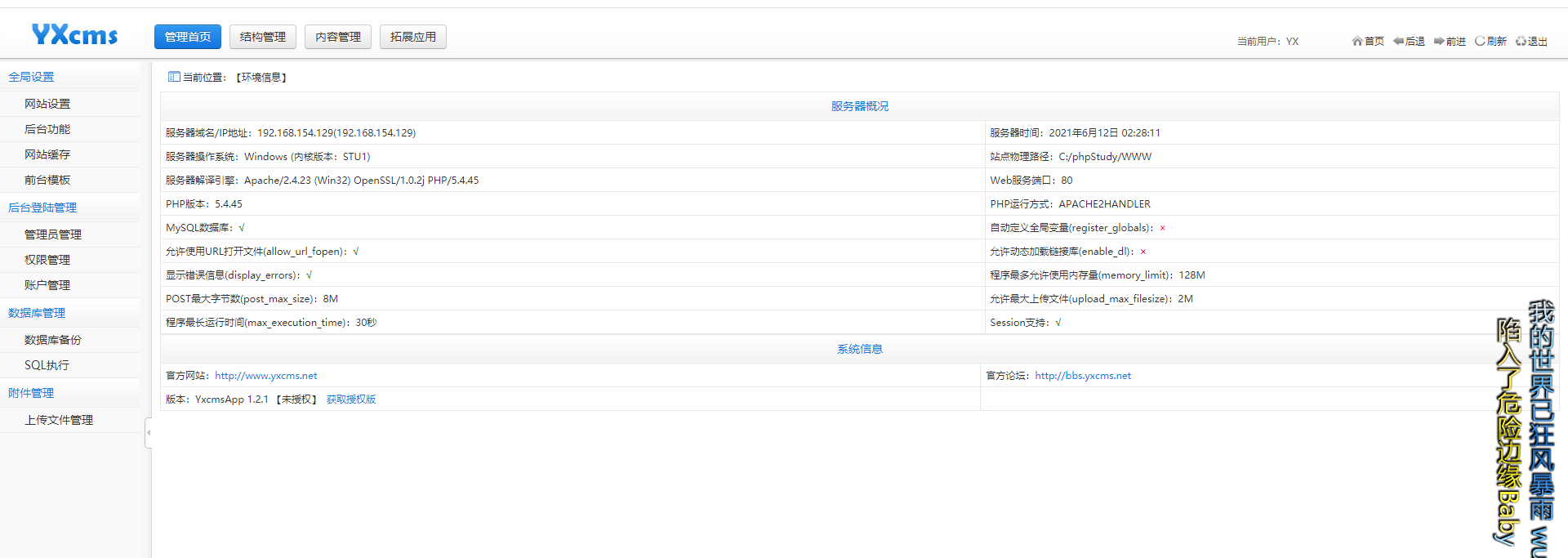Click the YXcms logo

point(74,34)
